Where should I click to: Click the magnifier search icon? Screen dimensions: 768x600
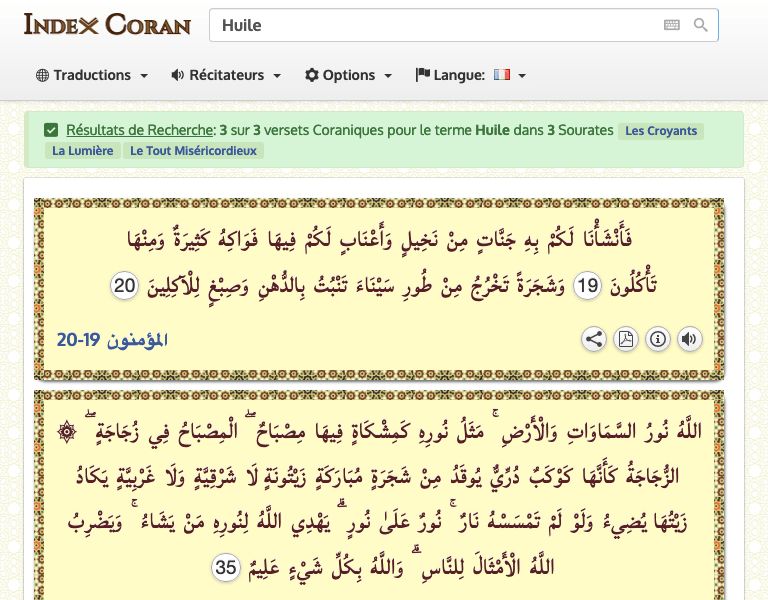pos(700,25)
